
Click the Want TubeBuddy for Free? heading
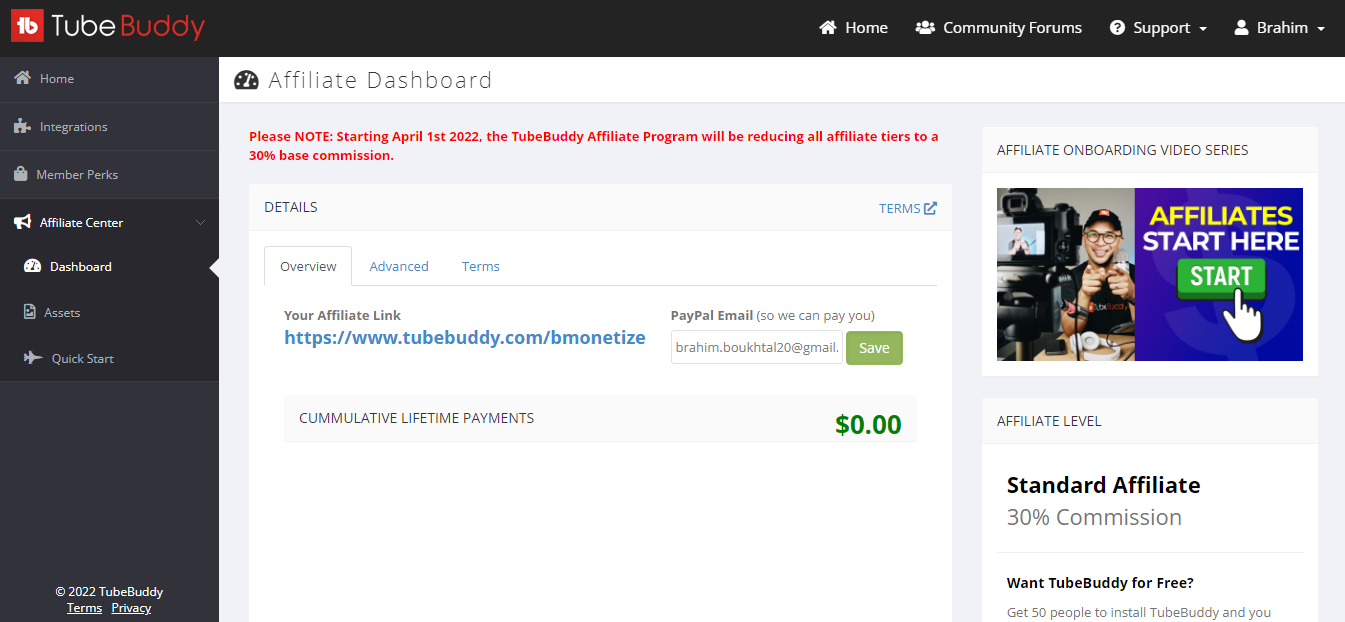pos(1100,583)
